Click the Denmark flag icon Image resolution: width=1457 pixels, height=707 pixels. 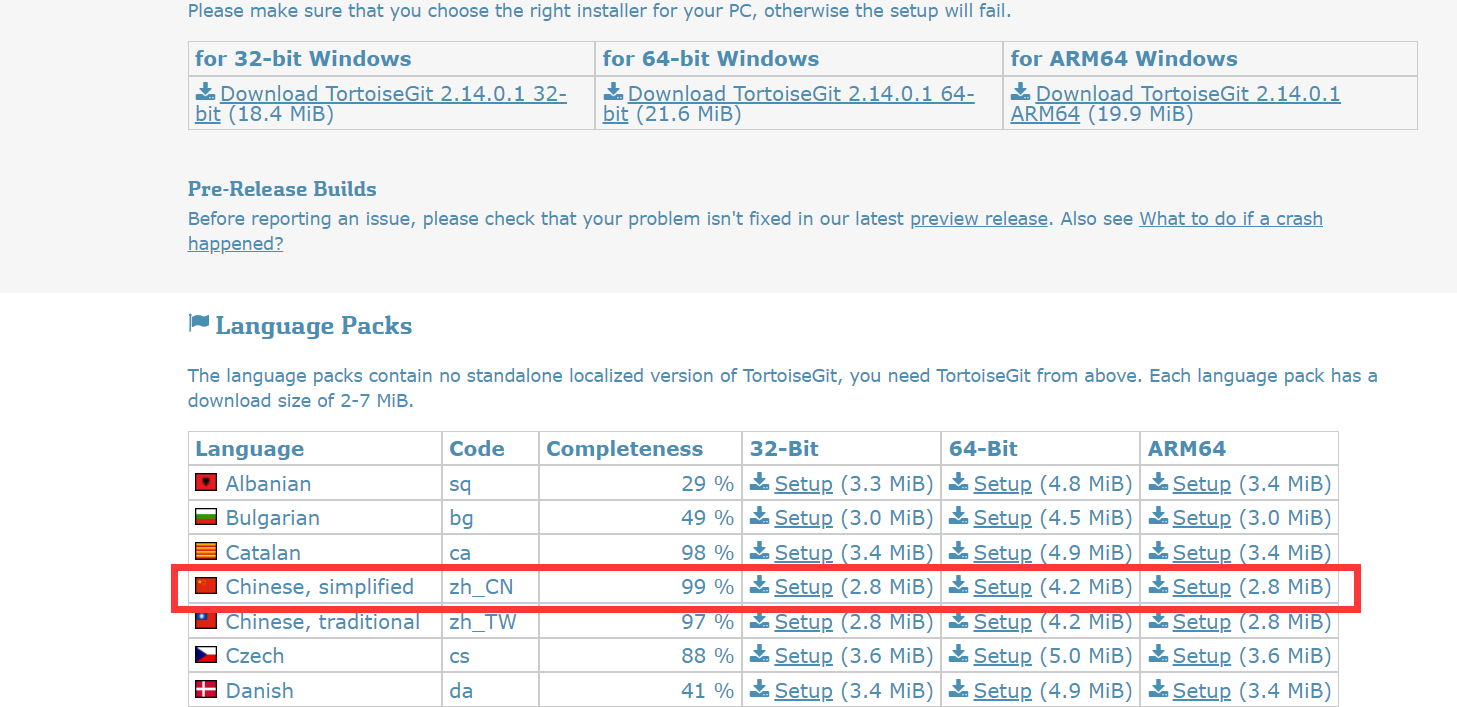(206, 690)
